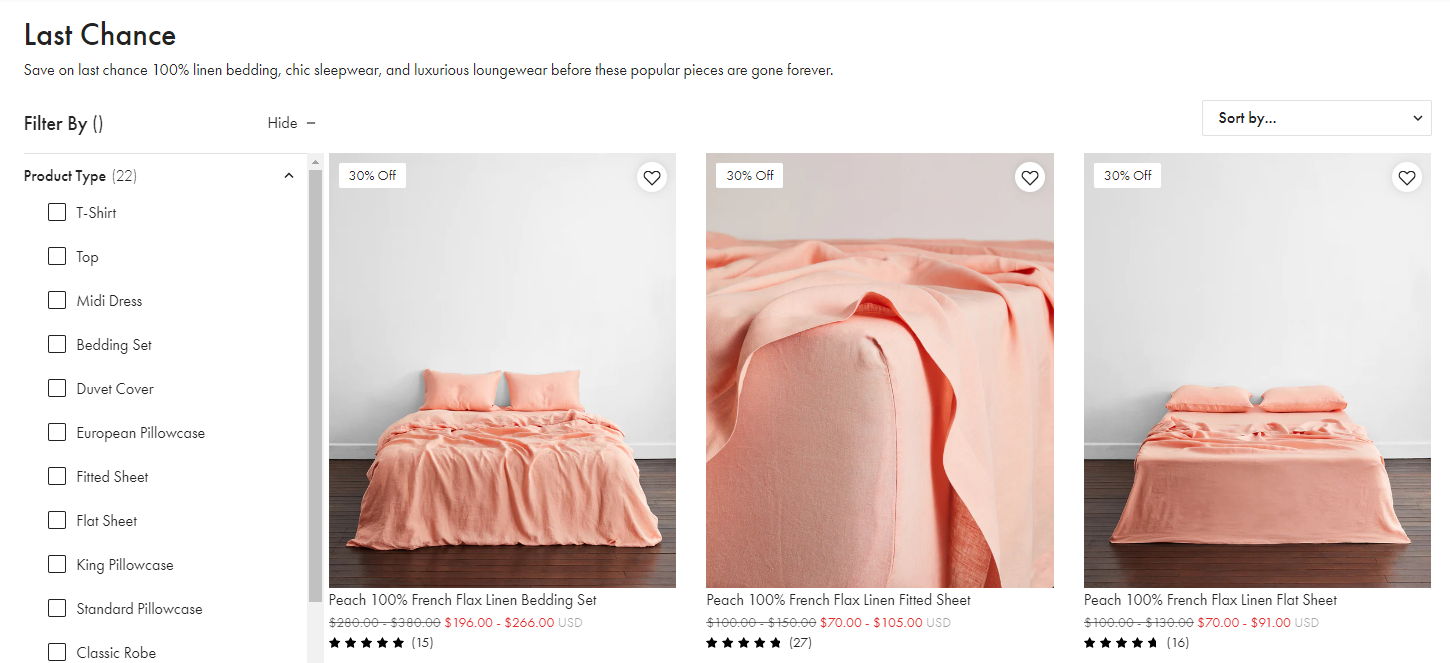Favorite the Peach Linen Bedding Set with heart icon

coord(652,178)
